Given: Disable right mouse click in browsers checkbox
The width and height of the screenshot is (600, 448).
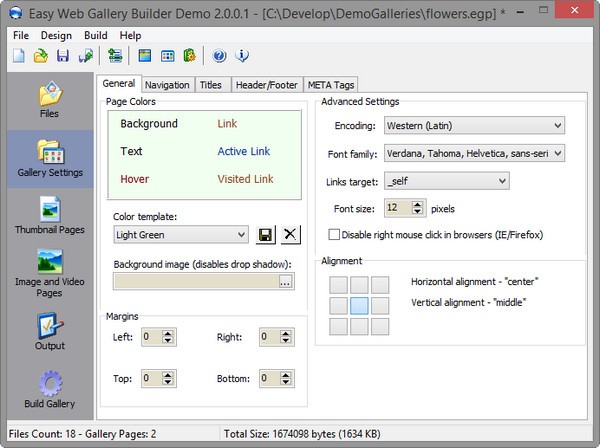Looking at the screenshot, I should coord(335,234).
